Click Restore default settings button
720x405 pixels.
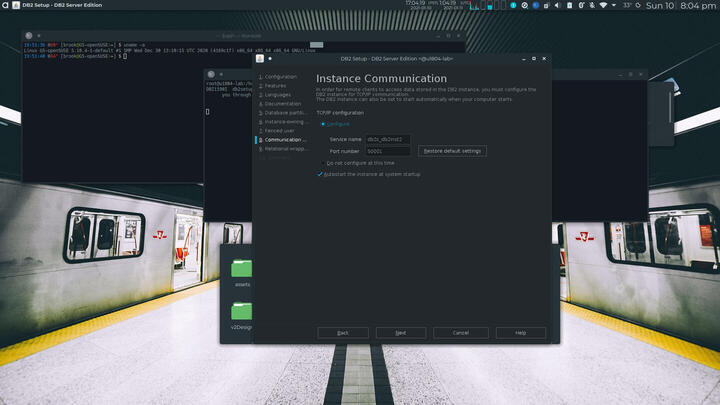click(452, 151)
